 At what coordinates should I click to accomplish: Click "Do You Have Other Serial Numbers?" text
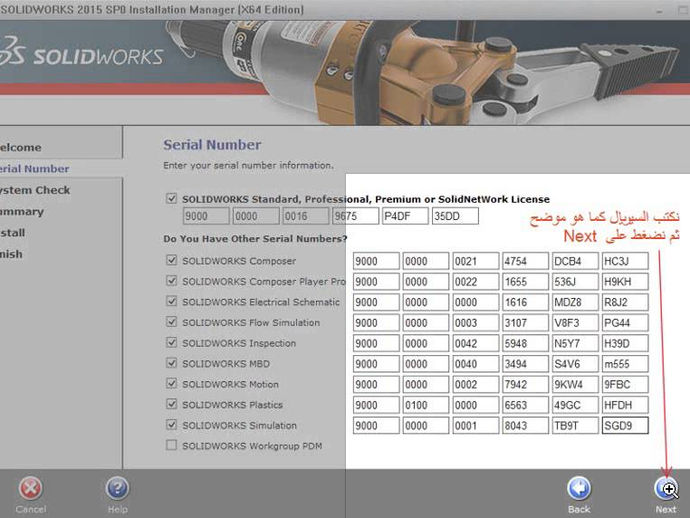point(255,239)
